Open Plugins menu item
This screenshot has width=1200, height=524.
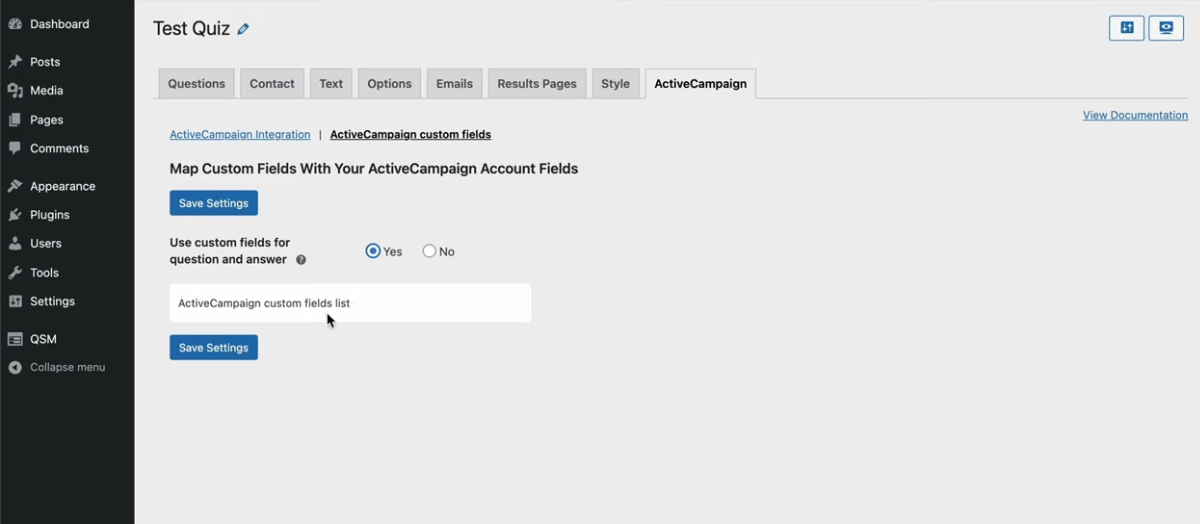click(50, 215)
